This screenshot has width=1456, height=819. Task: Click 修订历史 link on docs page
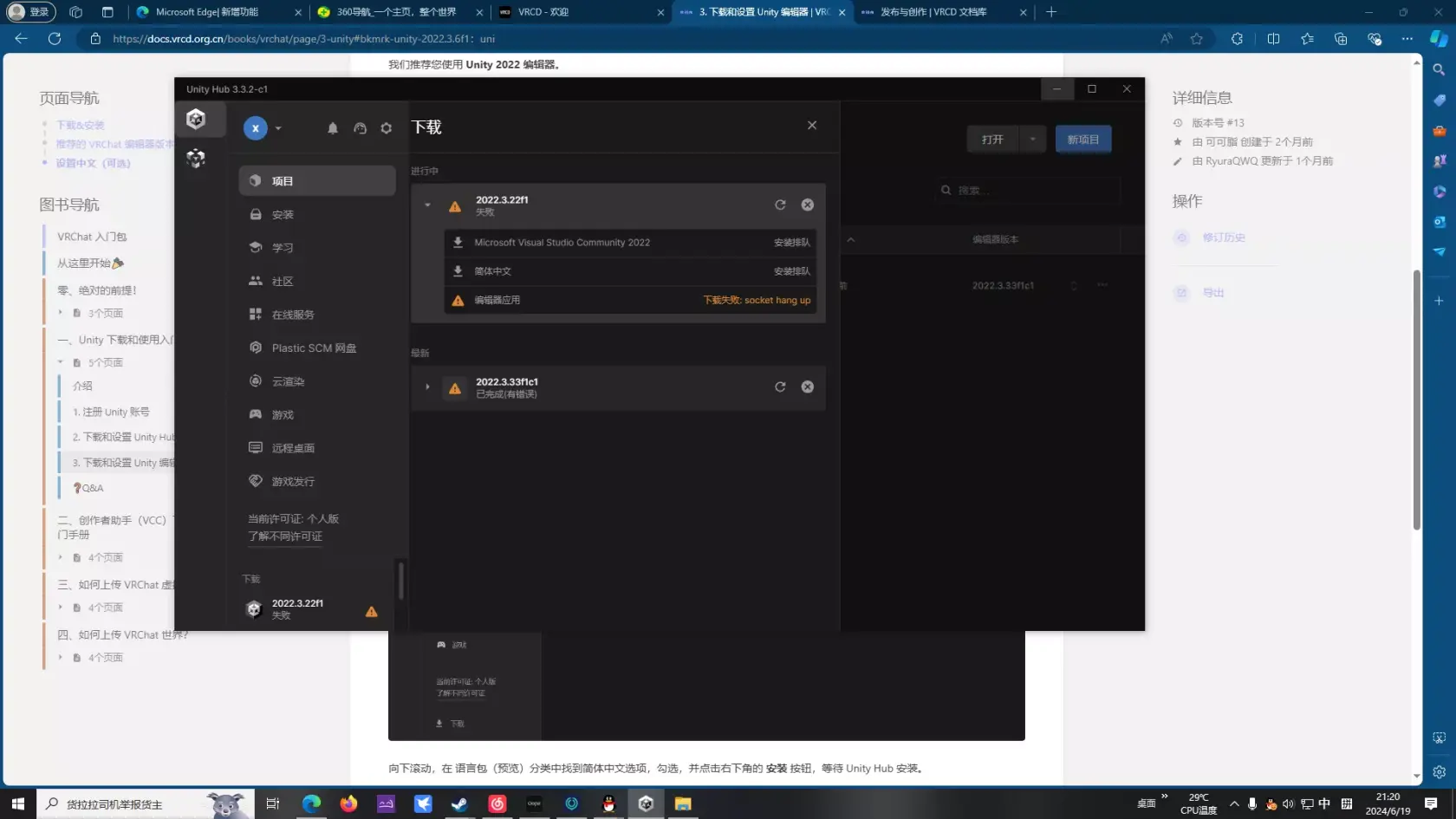[x=1224, y=237]
